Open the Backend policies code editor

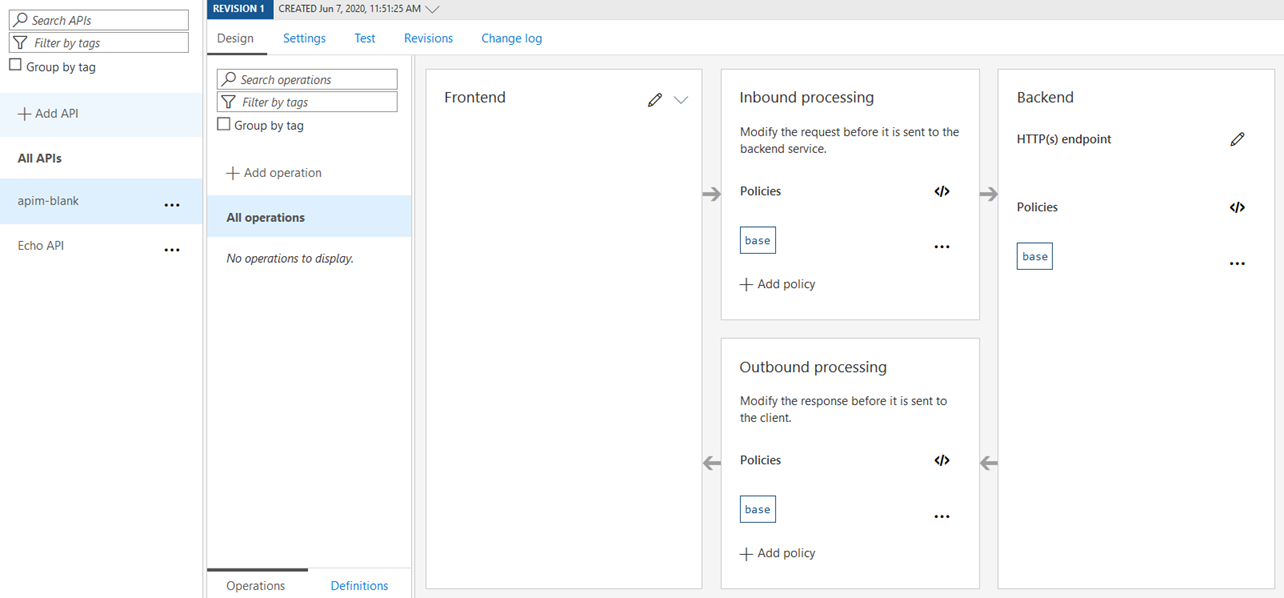point(1237,208)
